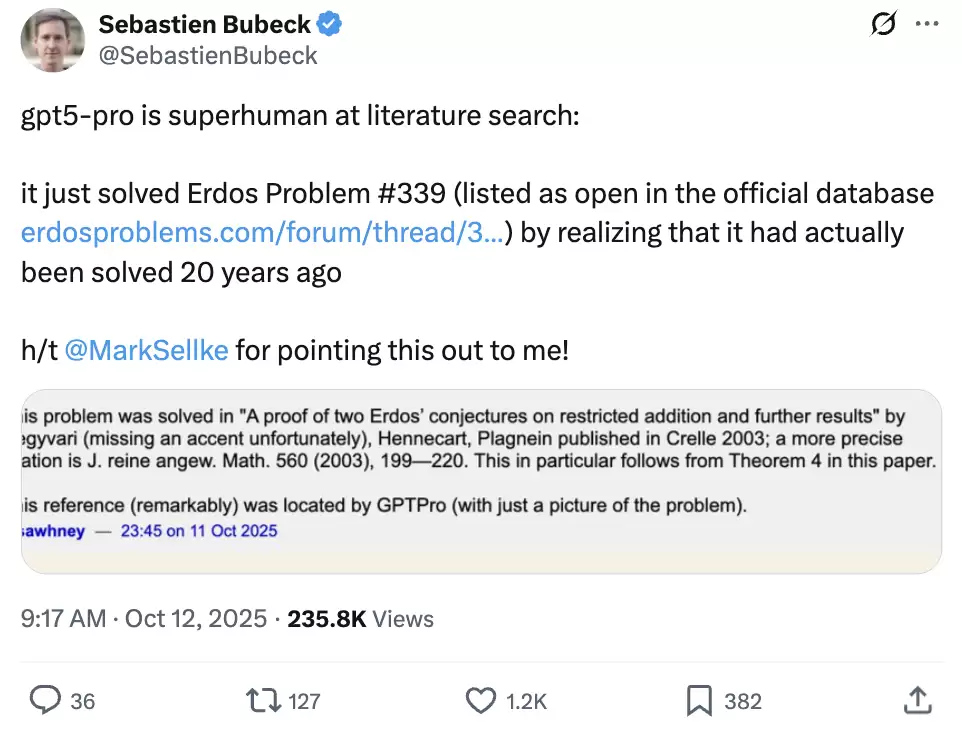Viewport: 962px width, 732px height.
Task: Click the Sebastien Bubeck display name
Action: point(204,25)
